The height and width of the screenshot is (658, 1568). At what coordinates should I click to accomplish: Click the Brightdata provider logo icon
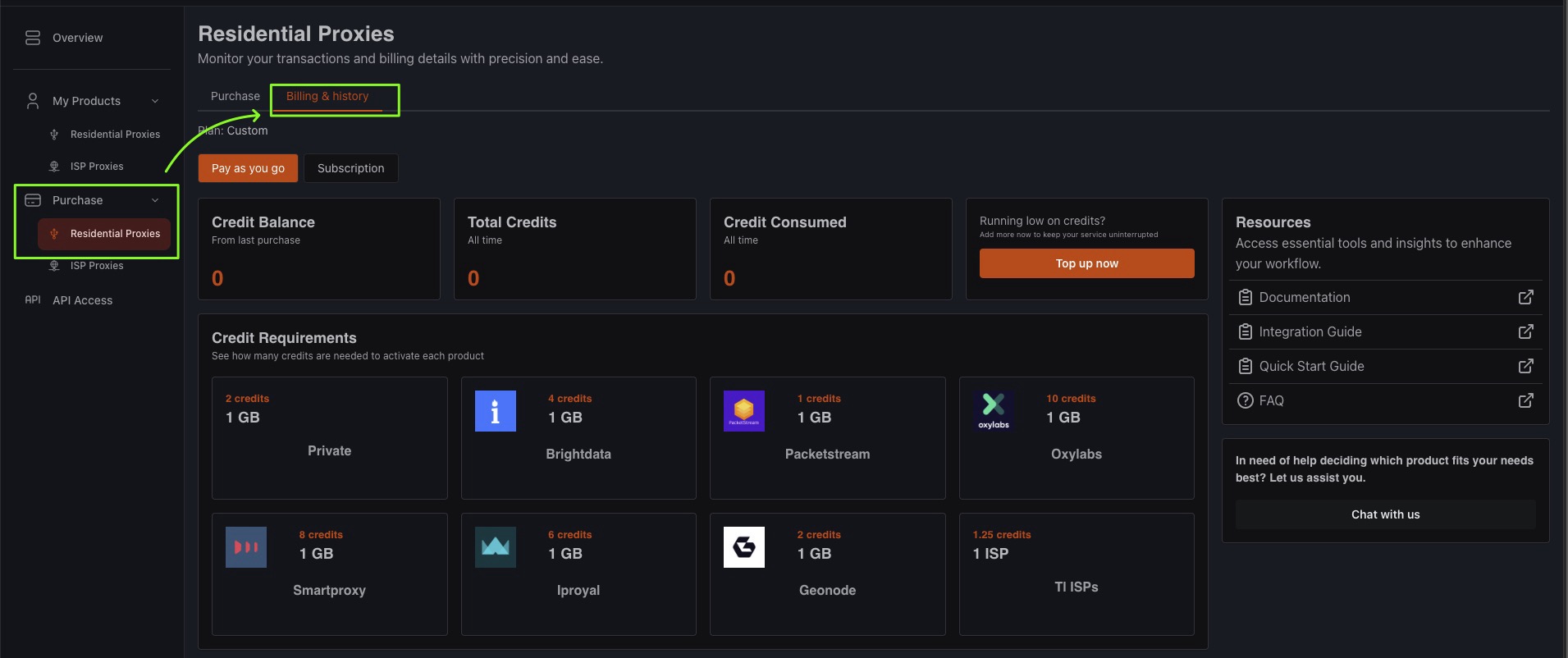point(495,411)
